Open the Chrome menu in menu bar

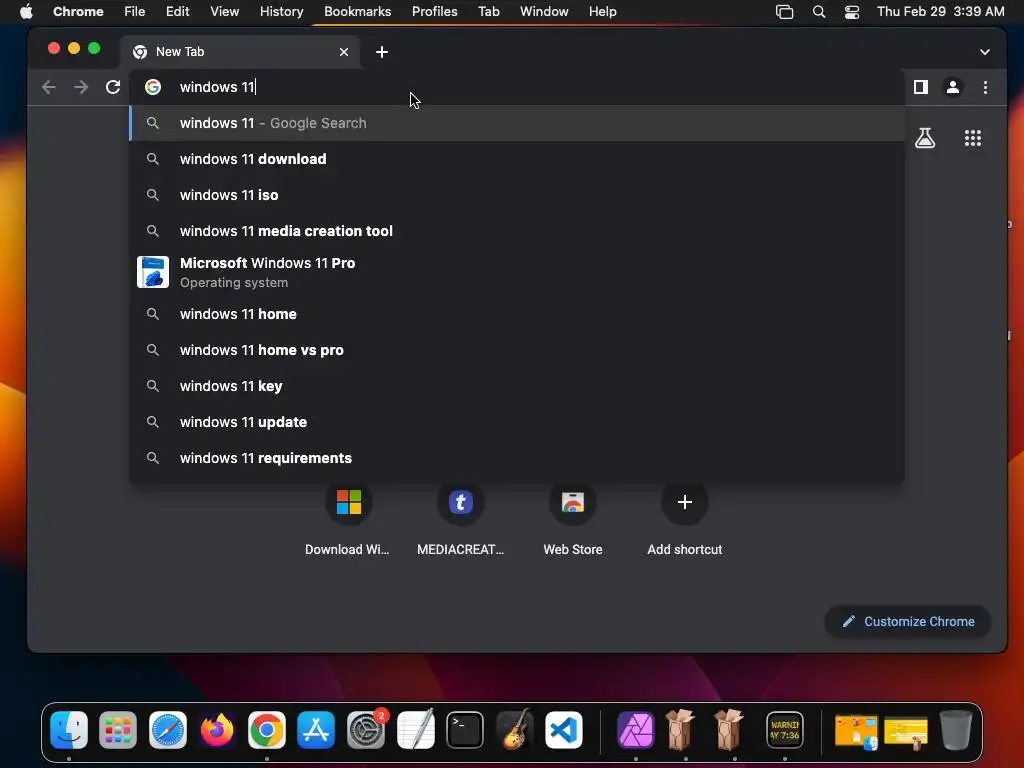point(78,11)
